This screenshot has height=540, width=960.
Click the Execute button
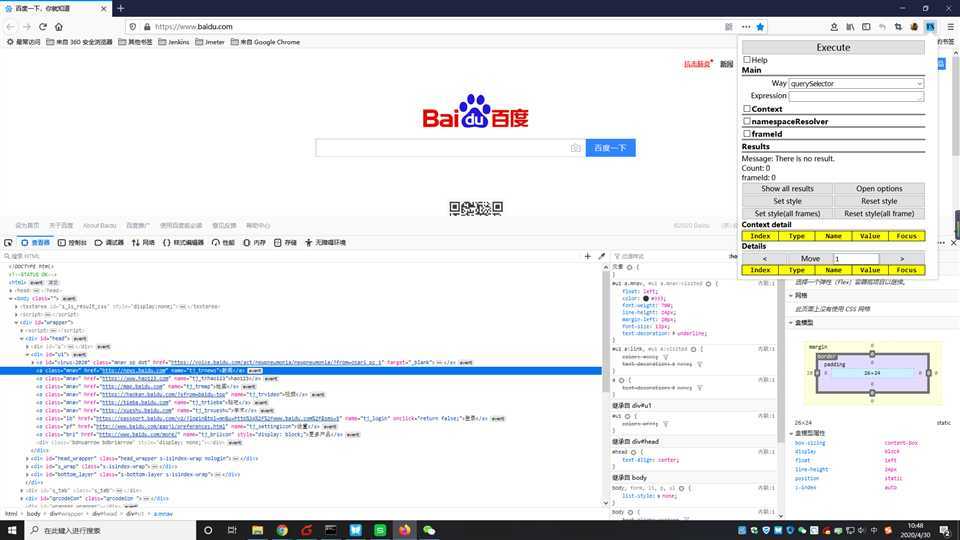point(833,47)
